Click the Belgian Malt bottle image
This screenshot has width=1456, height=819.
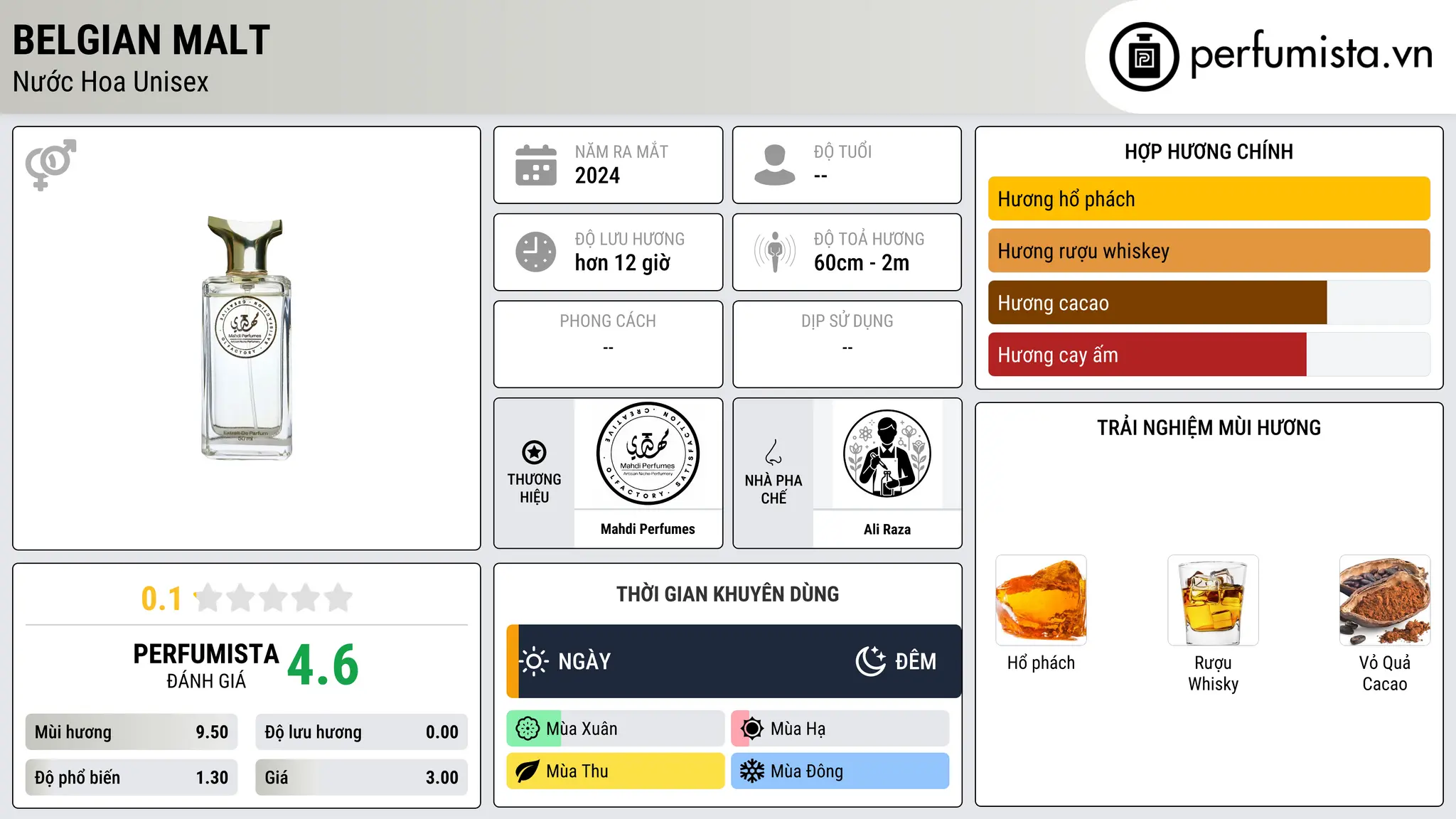click(x=247, y=338)
